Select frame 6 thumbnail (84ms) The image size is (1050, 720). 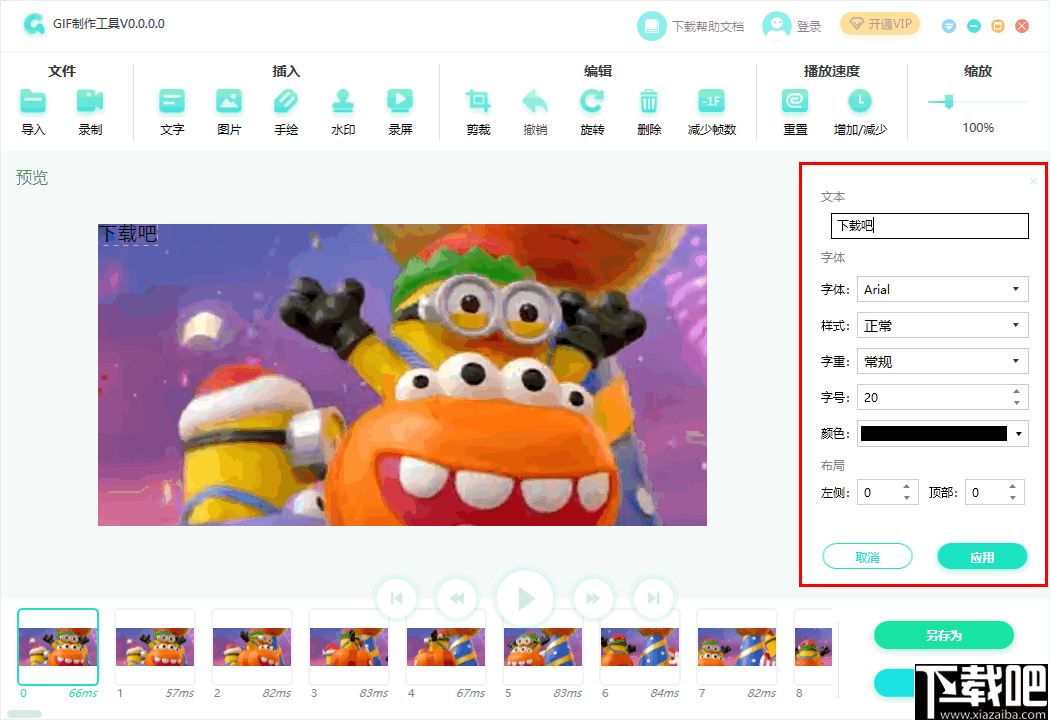pyautogui.click(x=640, y=647)
